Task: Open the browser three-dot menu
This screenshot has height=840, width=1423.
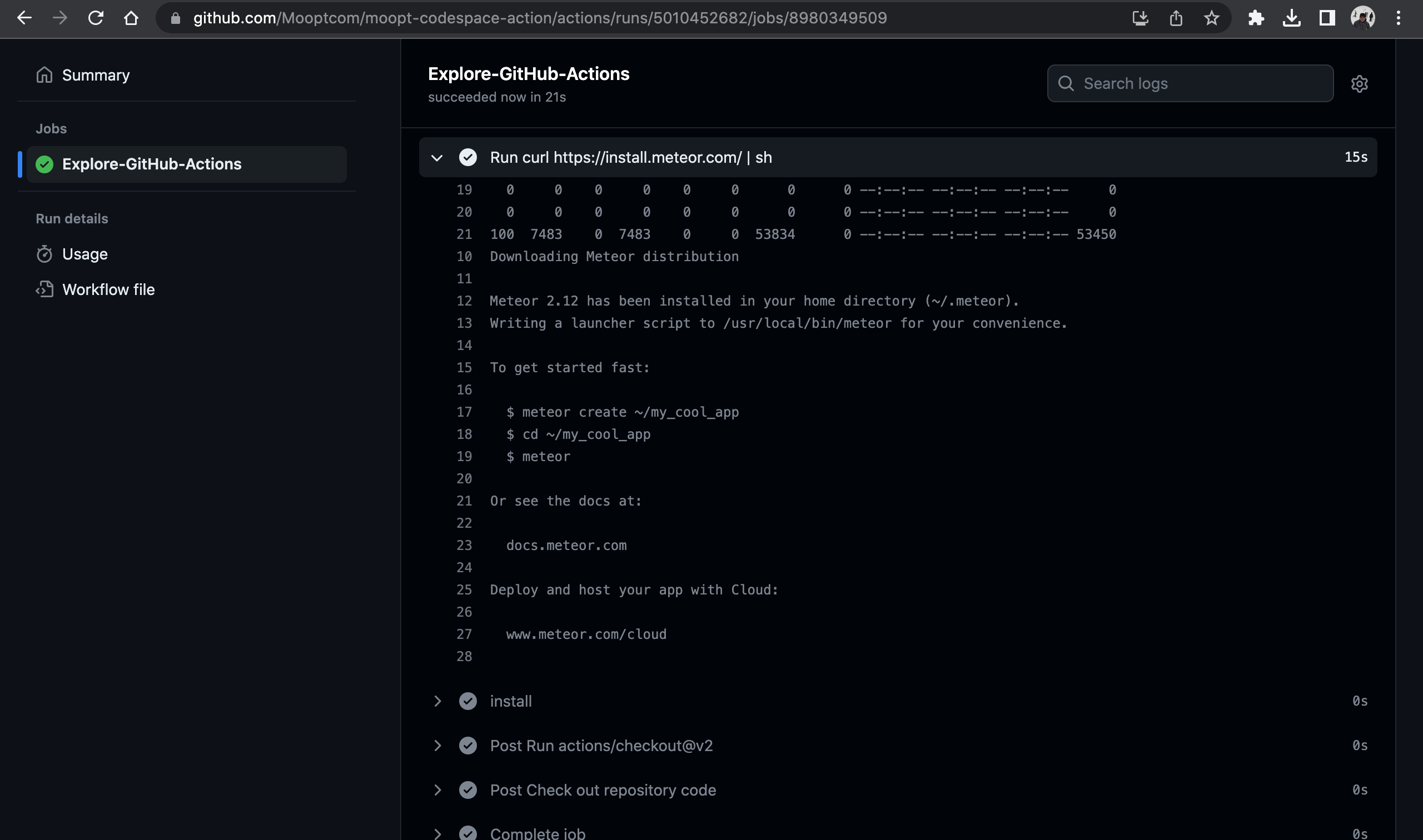Action: [x=1400, y=18]
